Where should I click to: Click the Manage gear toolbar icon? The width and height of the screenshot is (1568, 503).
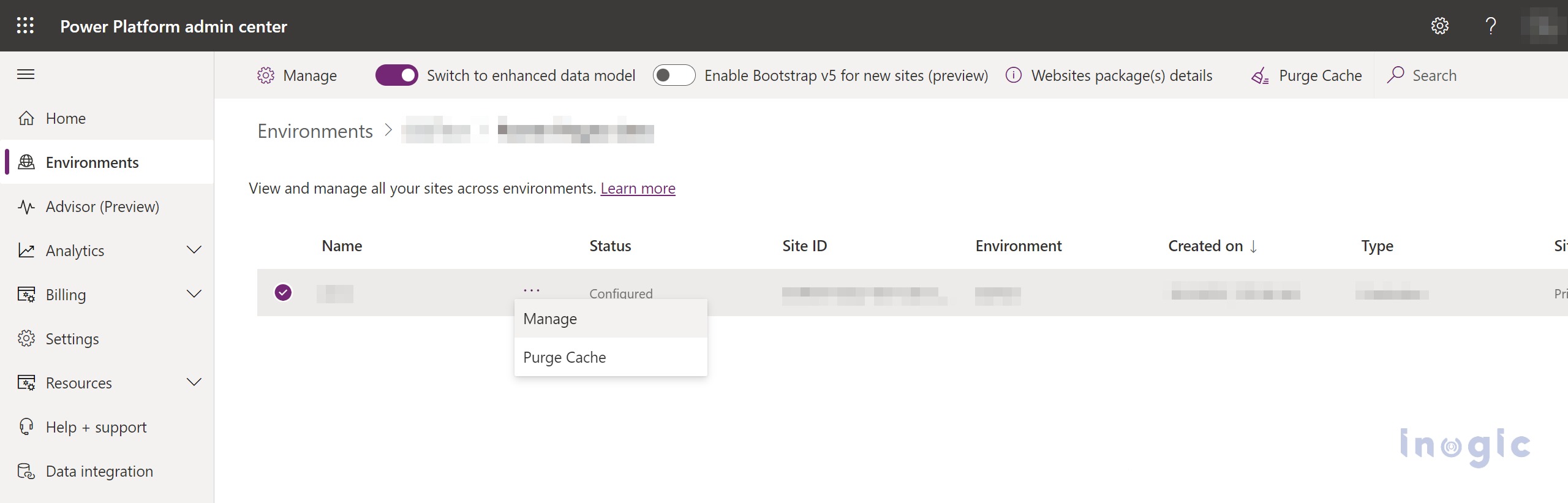tap(266, 75)
